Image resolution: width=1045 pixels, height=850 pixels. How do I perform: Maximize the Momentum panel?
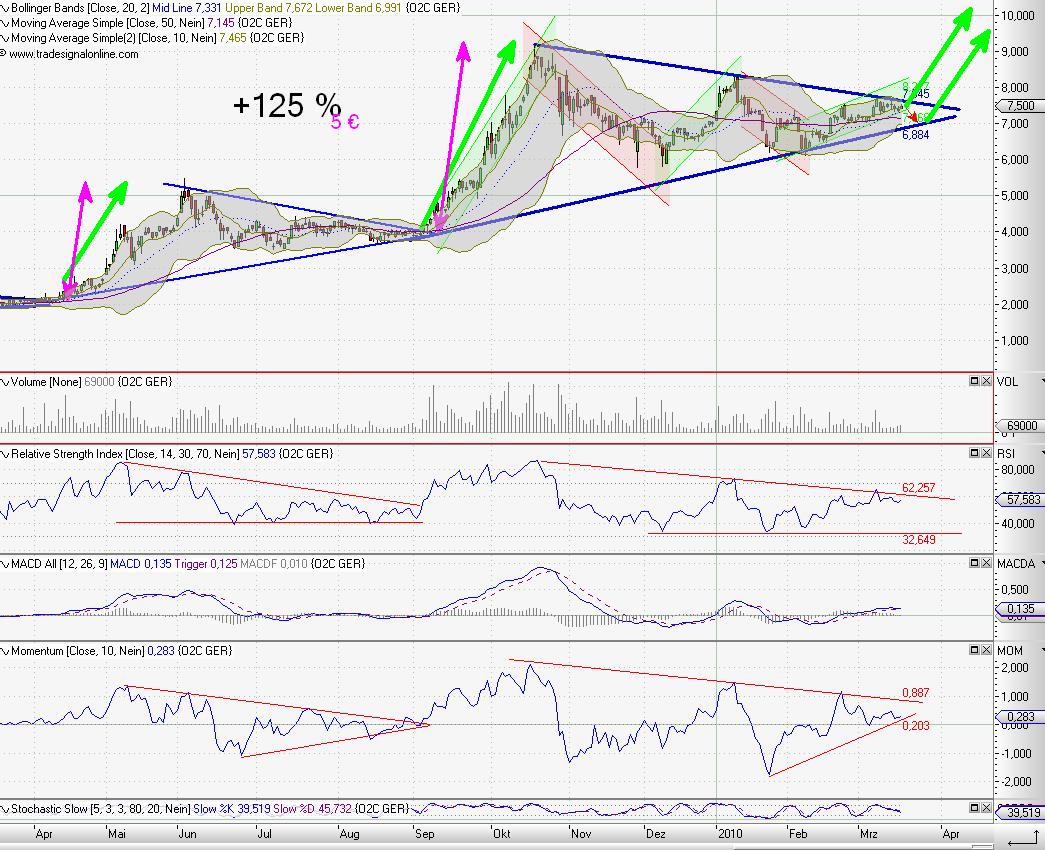(973, 650)
